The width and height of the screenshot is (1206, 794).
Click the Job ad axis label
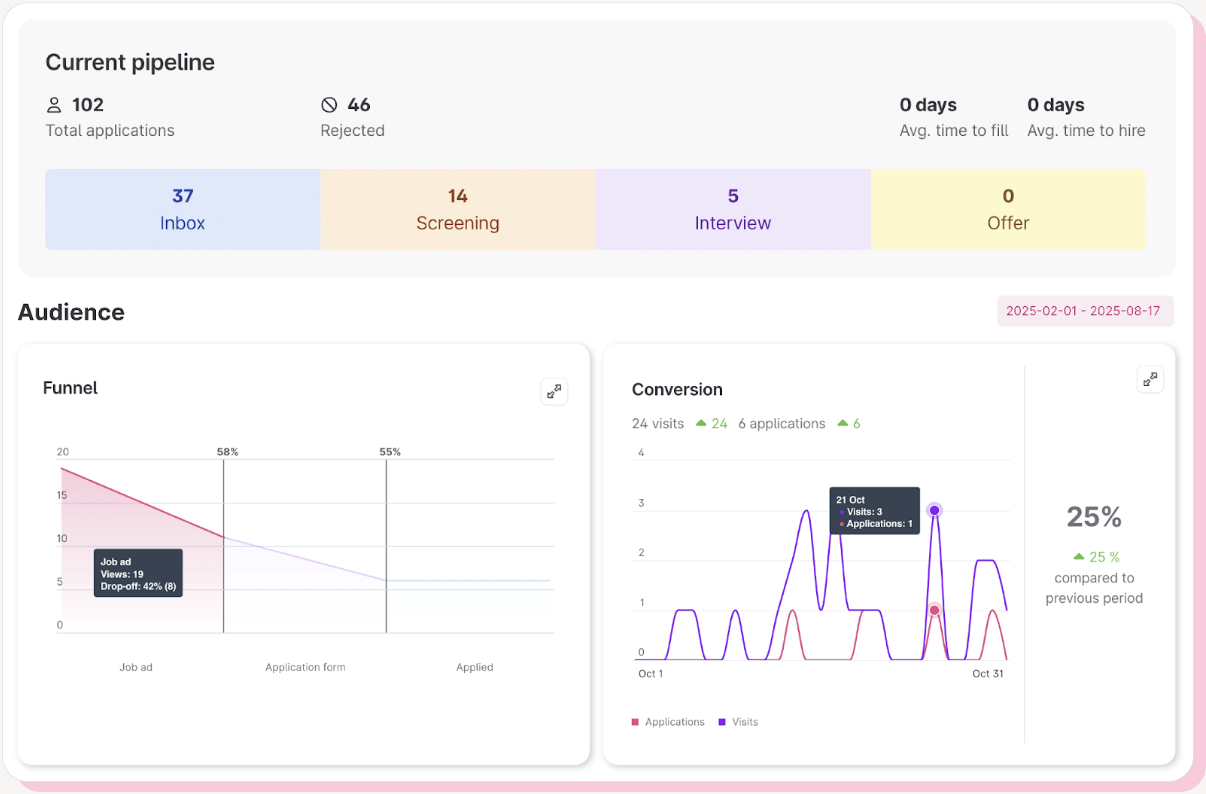(136, 667)
